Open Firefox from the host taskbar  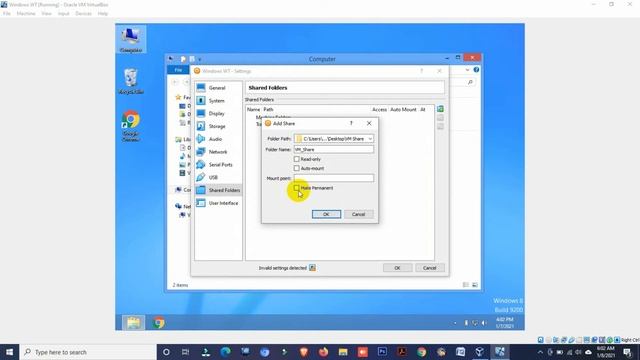[x=323, y=352]
